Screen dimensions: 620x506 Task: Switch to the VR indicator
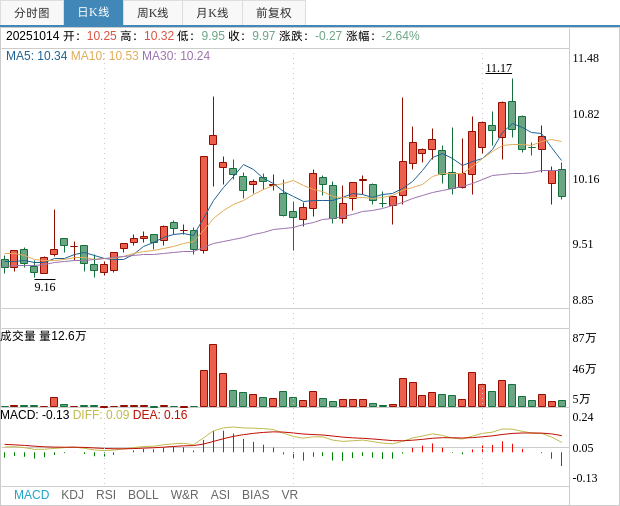289,495
